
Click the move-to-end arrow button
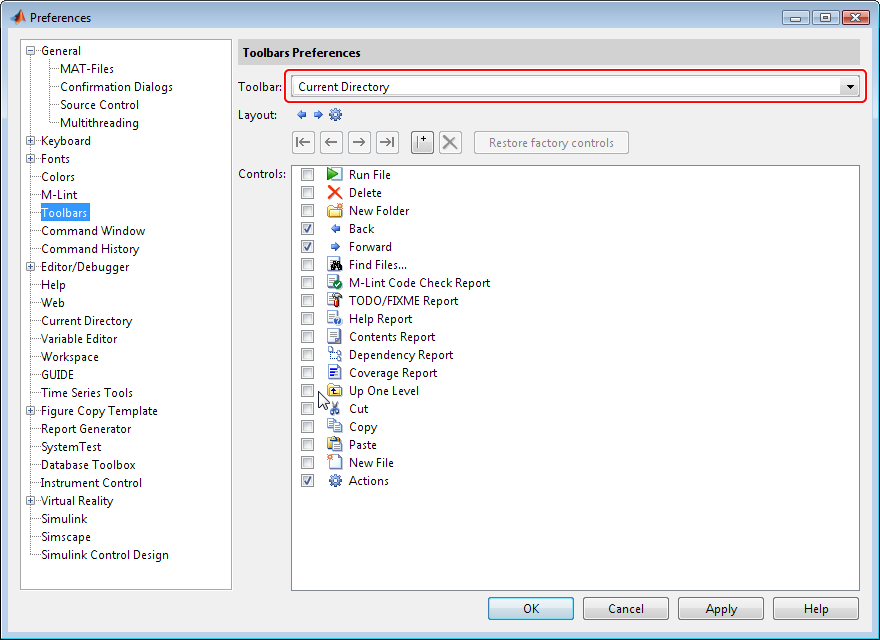tap(387, 143)
